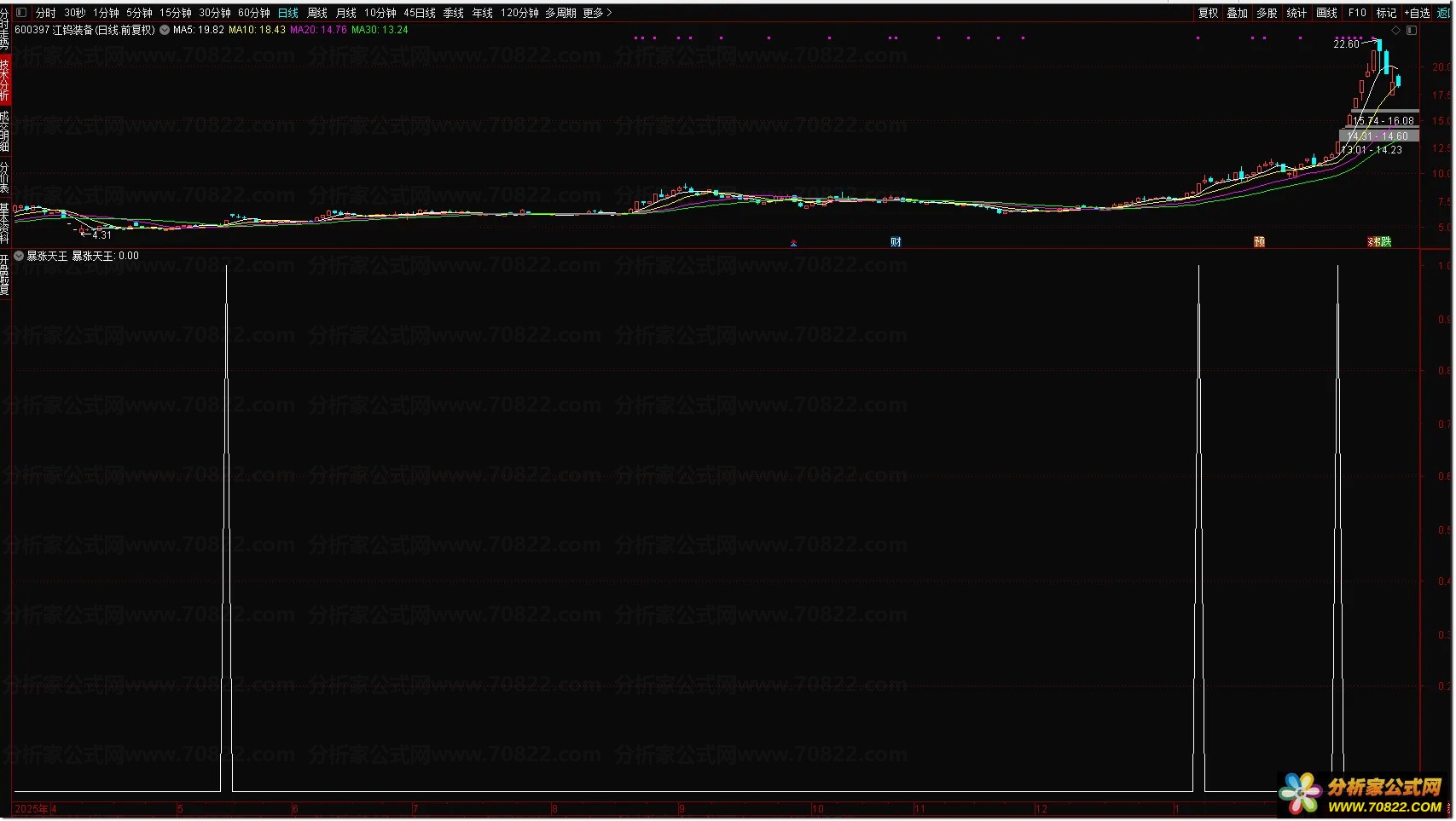This screenshot has width=1456, height=821.
Task: Click the 预 forecast event marker
Action: [1259, 242]
